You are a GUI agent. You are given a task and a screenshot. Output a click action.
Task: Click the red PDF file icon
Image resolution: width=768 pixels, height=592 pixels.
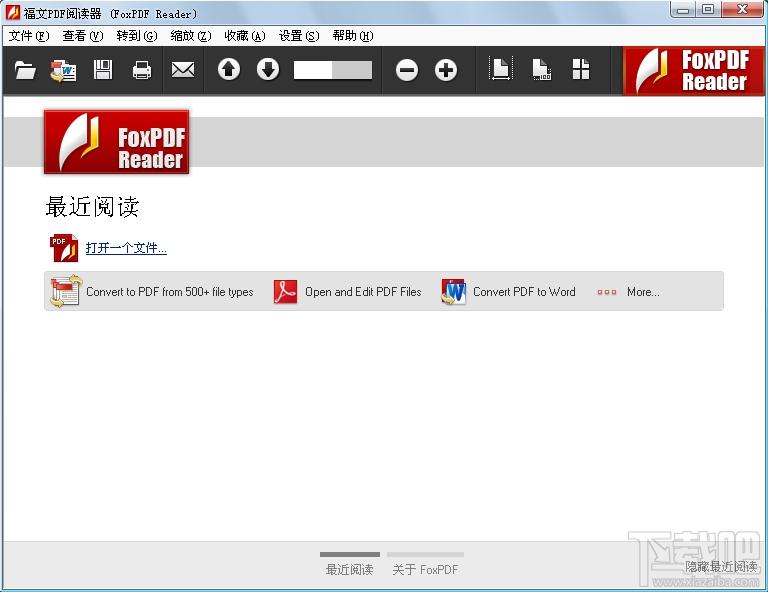[64, 248]
